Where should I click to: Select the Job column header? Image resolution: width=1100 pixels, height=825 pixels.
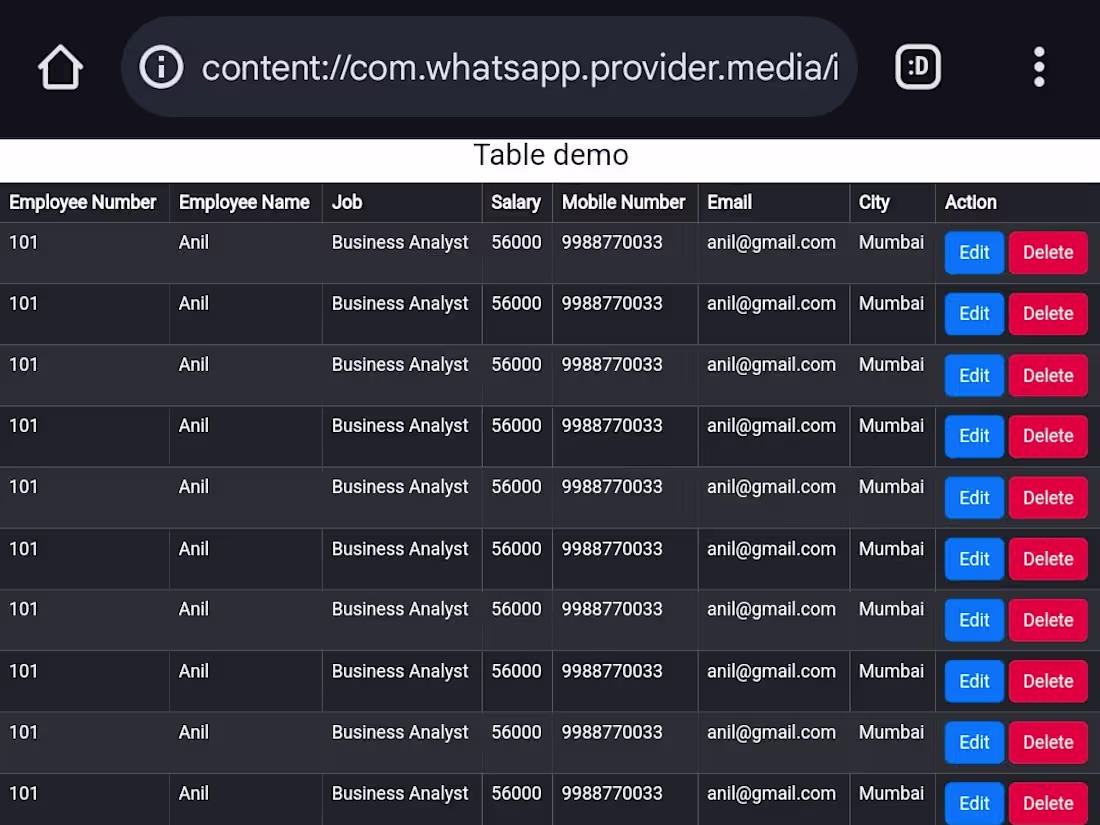click(347, 202)
